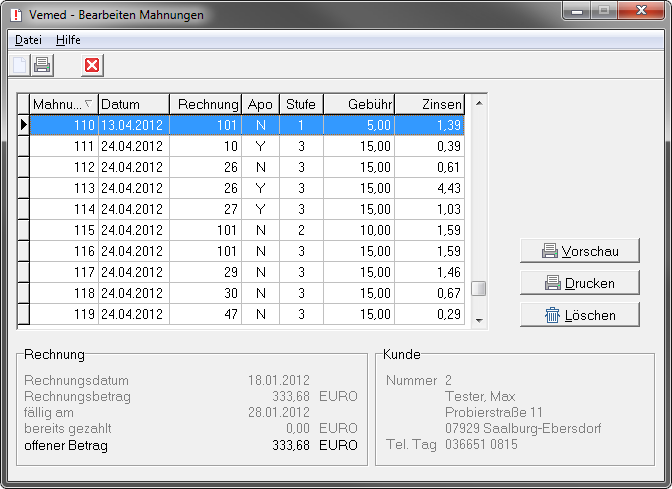
Task: Click the Zinsen value 1,03
Action: pyautogui.click(x=429, y=209)
